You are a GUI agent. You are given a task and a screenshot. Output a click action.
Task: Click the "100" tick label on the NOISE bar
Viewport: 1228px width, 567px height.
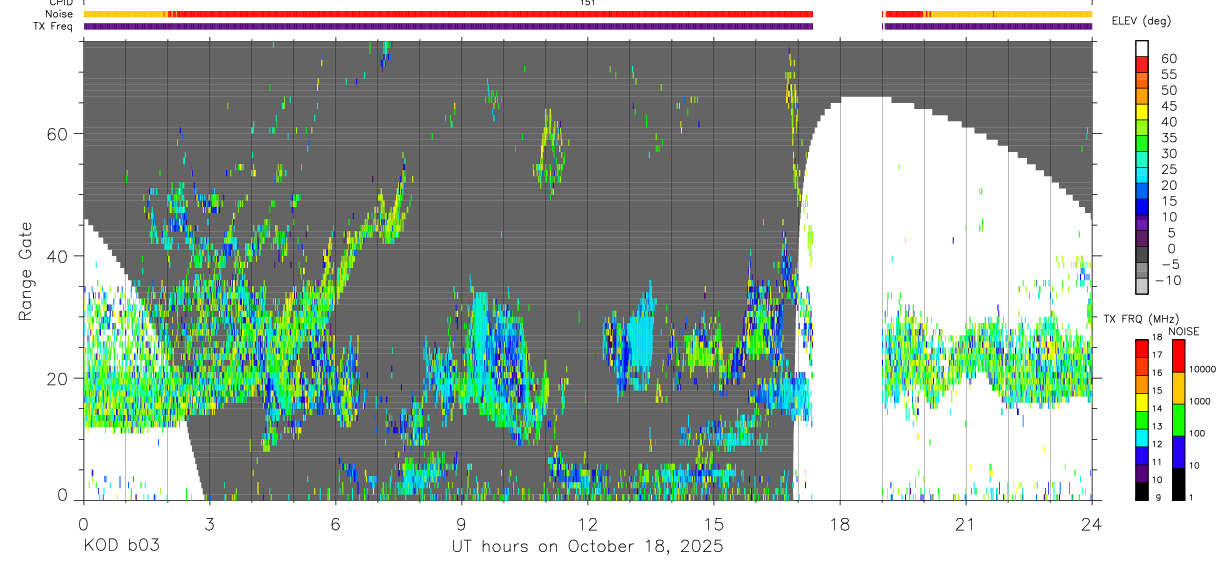[x=1197, y=433]
